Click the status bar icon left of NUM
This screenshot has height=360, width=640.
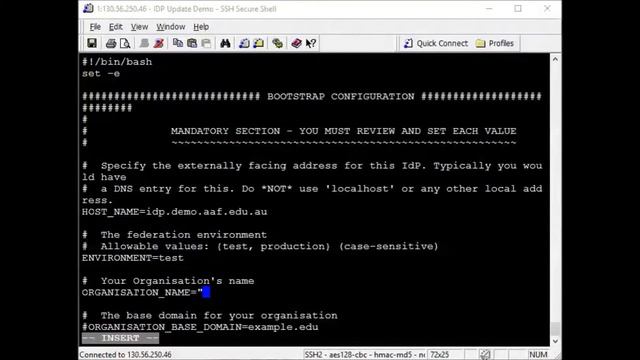pyautogui.click(x=485, y=354)
